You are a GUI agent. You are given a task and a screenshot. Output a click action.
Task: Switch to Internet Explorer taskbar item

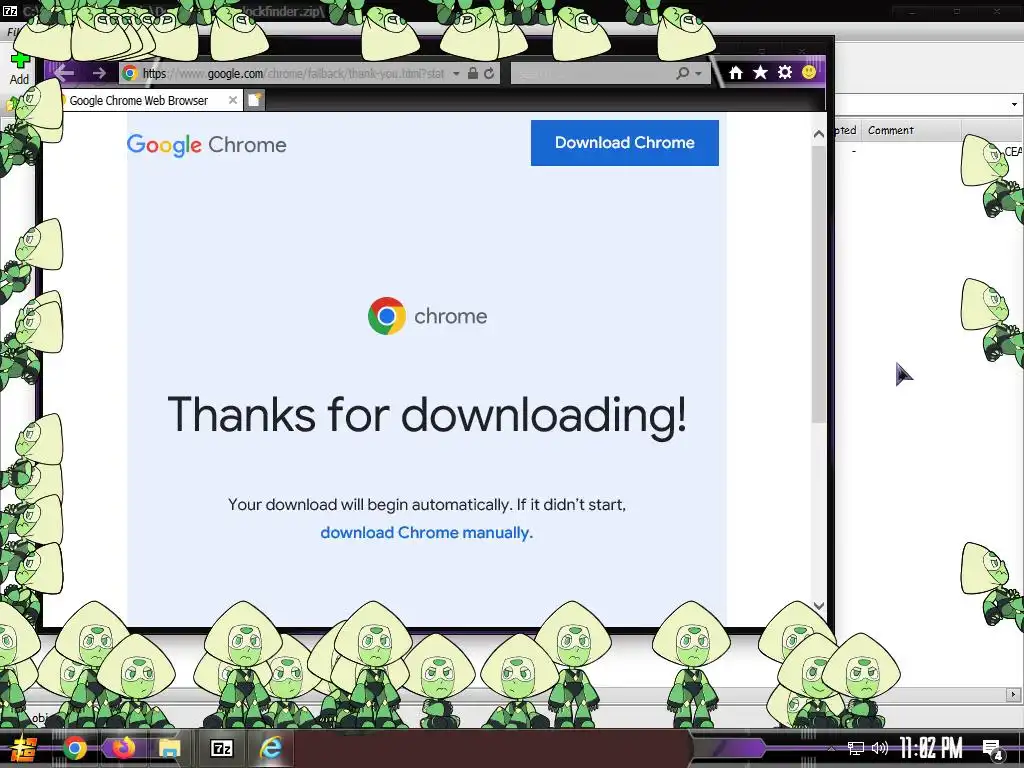(270, 748)
